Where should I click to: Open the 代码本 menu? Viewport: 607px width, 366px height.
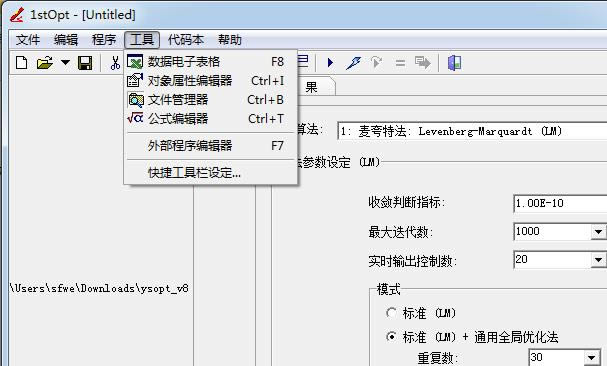pos(186,40)
